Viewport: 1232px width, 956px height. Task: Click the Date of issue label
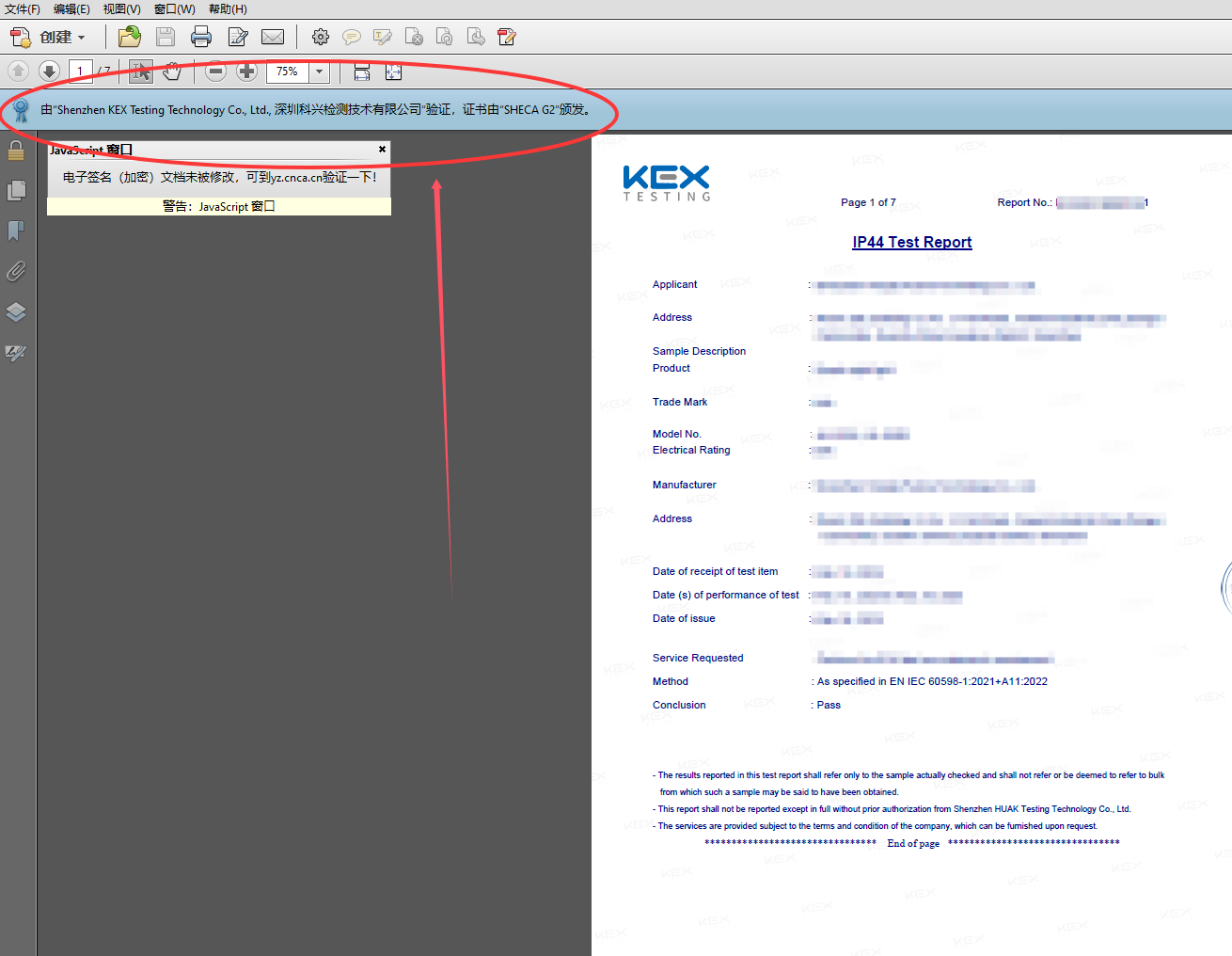[684, 618]
